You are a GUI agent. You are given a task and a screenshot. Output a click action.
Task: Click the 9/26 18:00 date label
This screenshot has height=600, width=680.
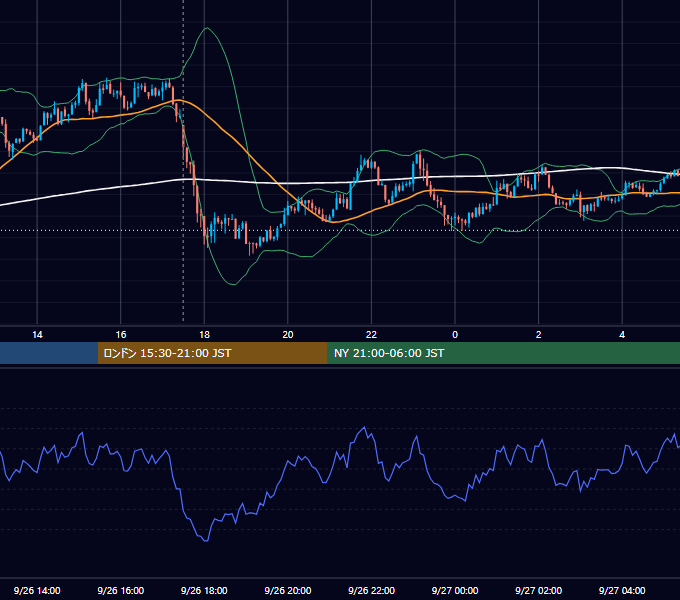(204, 590)
